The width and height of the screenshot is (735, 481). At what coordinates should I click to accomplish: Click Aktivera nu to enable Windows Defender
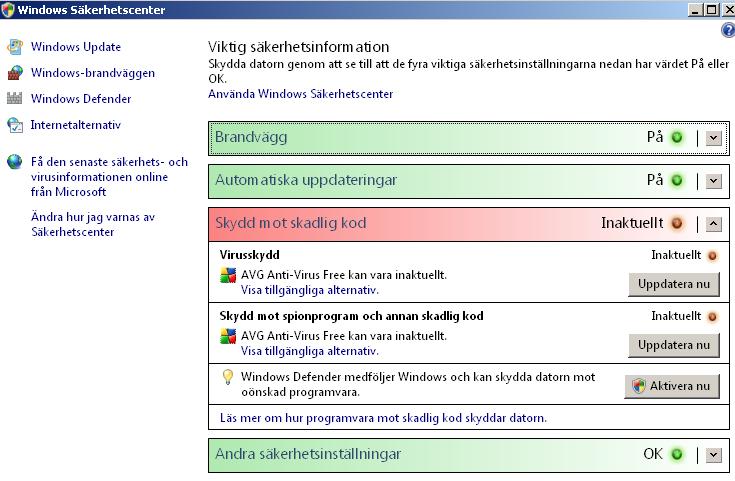672,386
